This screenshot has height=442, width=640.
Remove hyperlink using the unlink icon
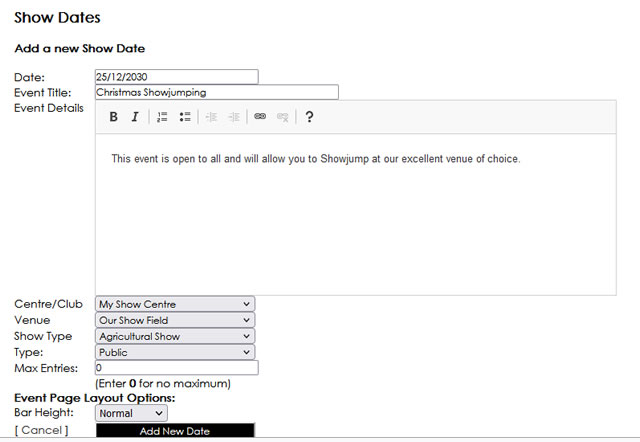pos(282,117)
